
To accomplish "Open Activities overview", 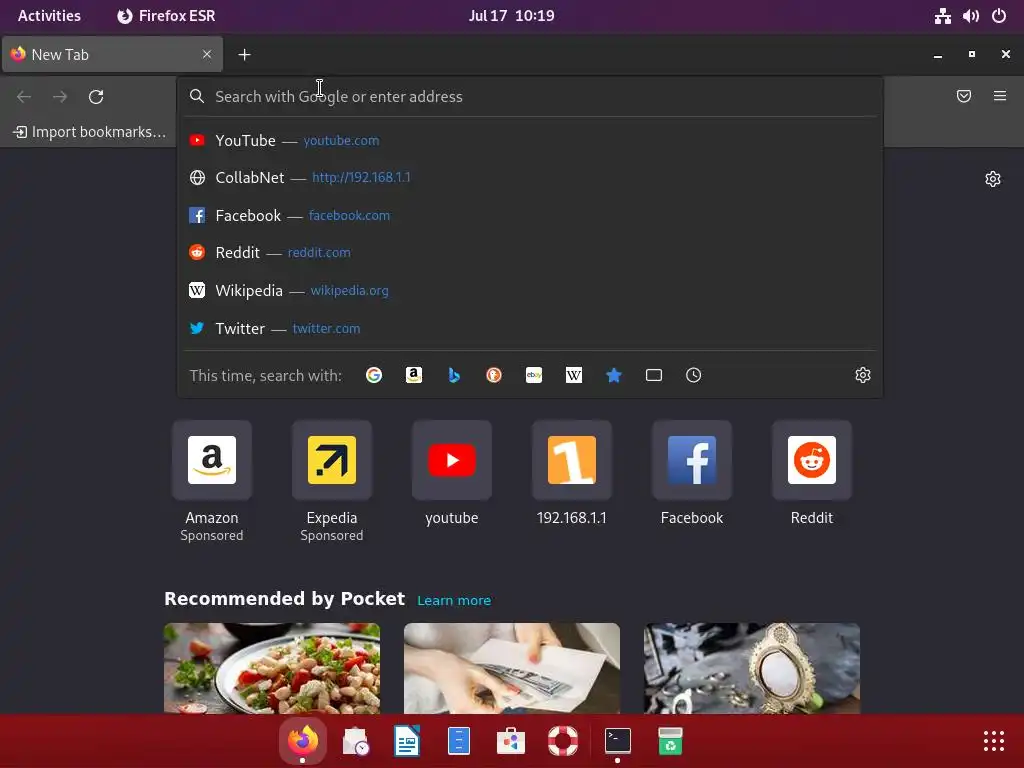I will coord(49,16).
